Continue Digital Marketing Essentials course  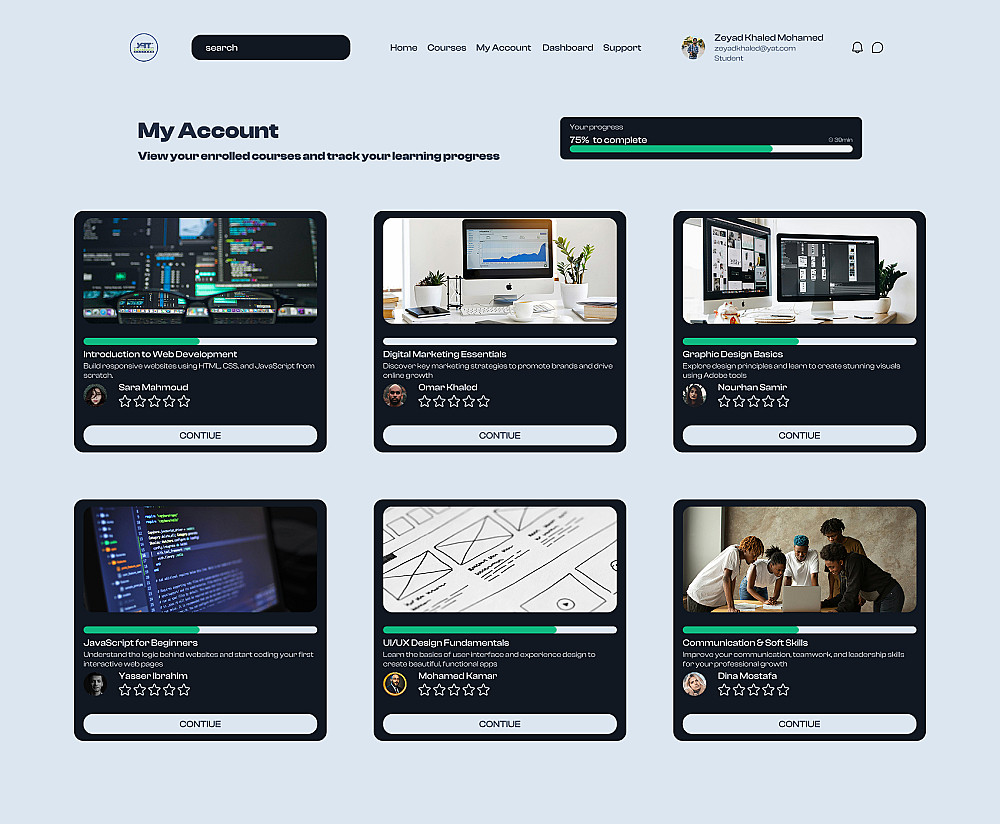(x=499, y=435)
